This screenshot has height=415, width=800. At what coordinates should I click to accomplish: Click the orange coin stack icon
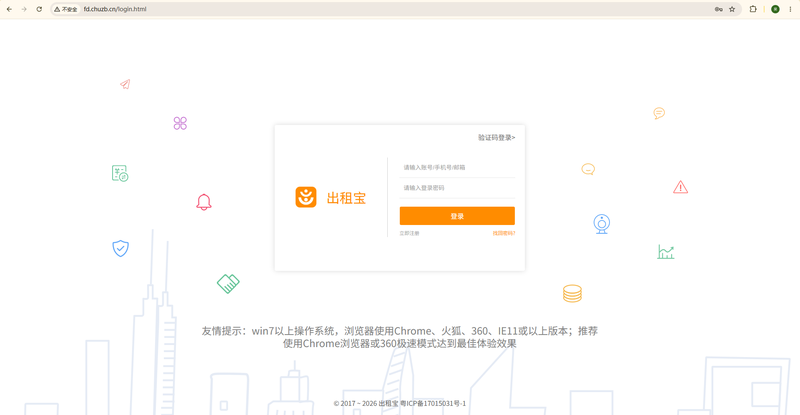572,294
